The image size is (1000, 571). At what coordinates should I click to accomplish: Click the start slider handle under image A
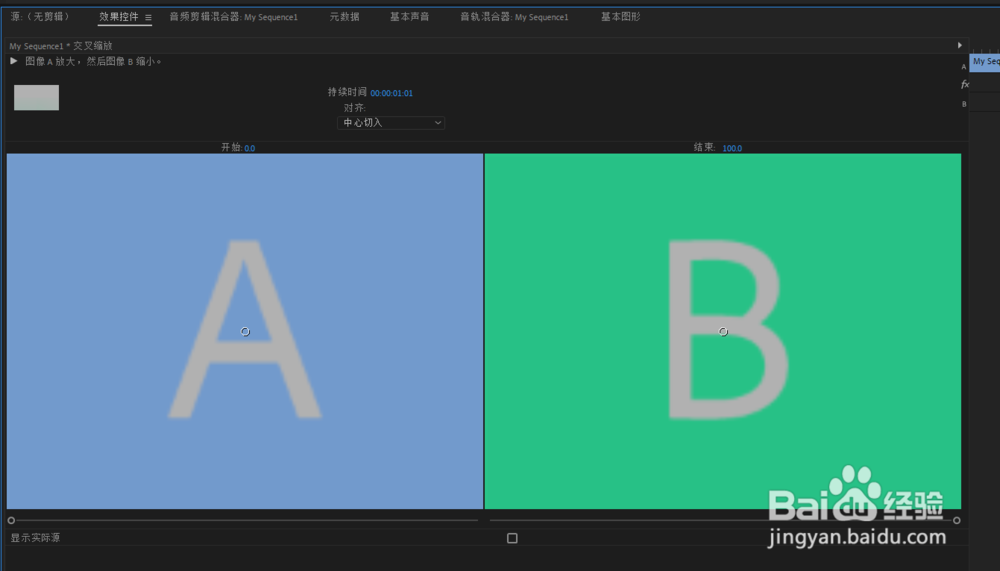coord(11,521)
